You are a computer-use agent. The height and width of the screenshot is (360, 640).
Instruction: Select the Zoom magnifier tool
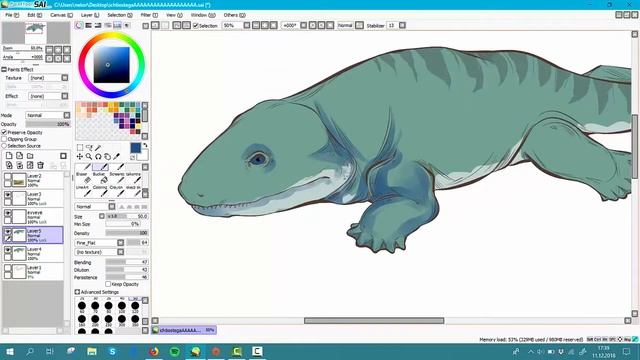pyautogui.click(x=89, y=156)
